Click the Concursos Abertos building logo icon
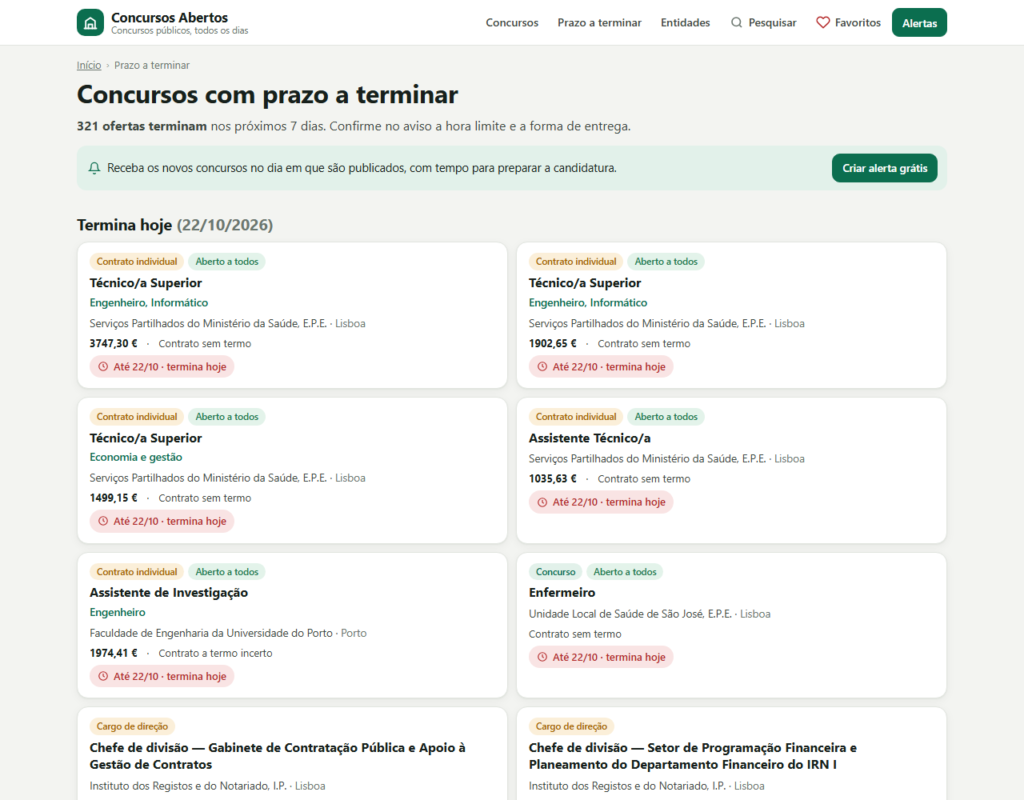This screenshot has width=1024, height=800. pos(90,23)
